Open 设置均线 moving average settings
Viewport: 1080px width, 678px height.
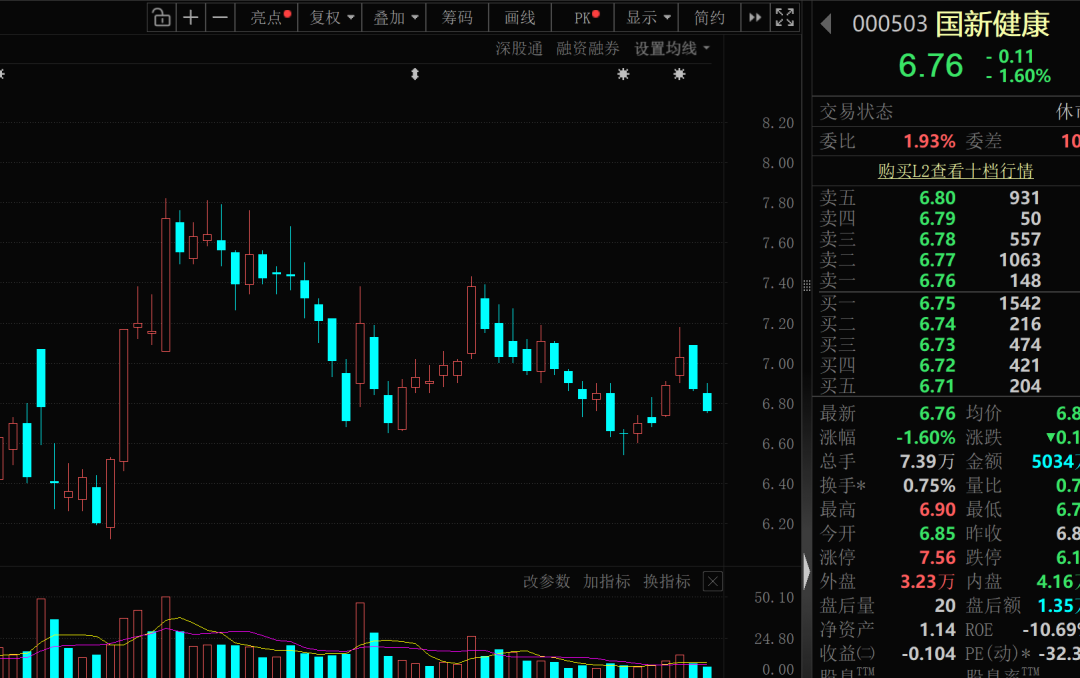click(672, 49)
